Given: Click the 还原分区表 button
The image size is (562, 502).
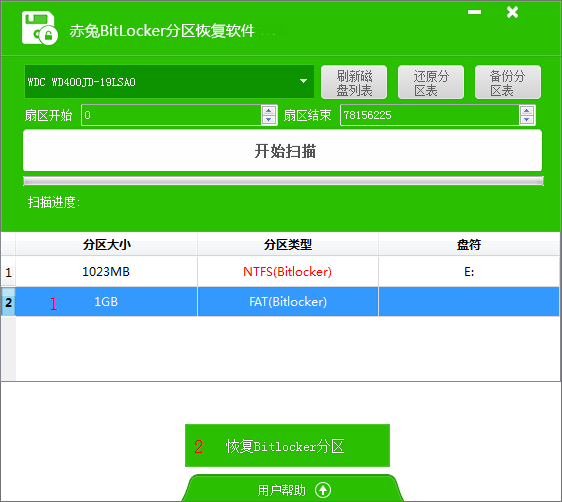Looking at the screenshot, I should [431, 82].
